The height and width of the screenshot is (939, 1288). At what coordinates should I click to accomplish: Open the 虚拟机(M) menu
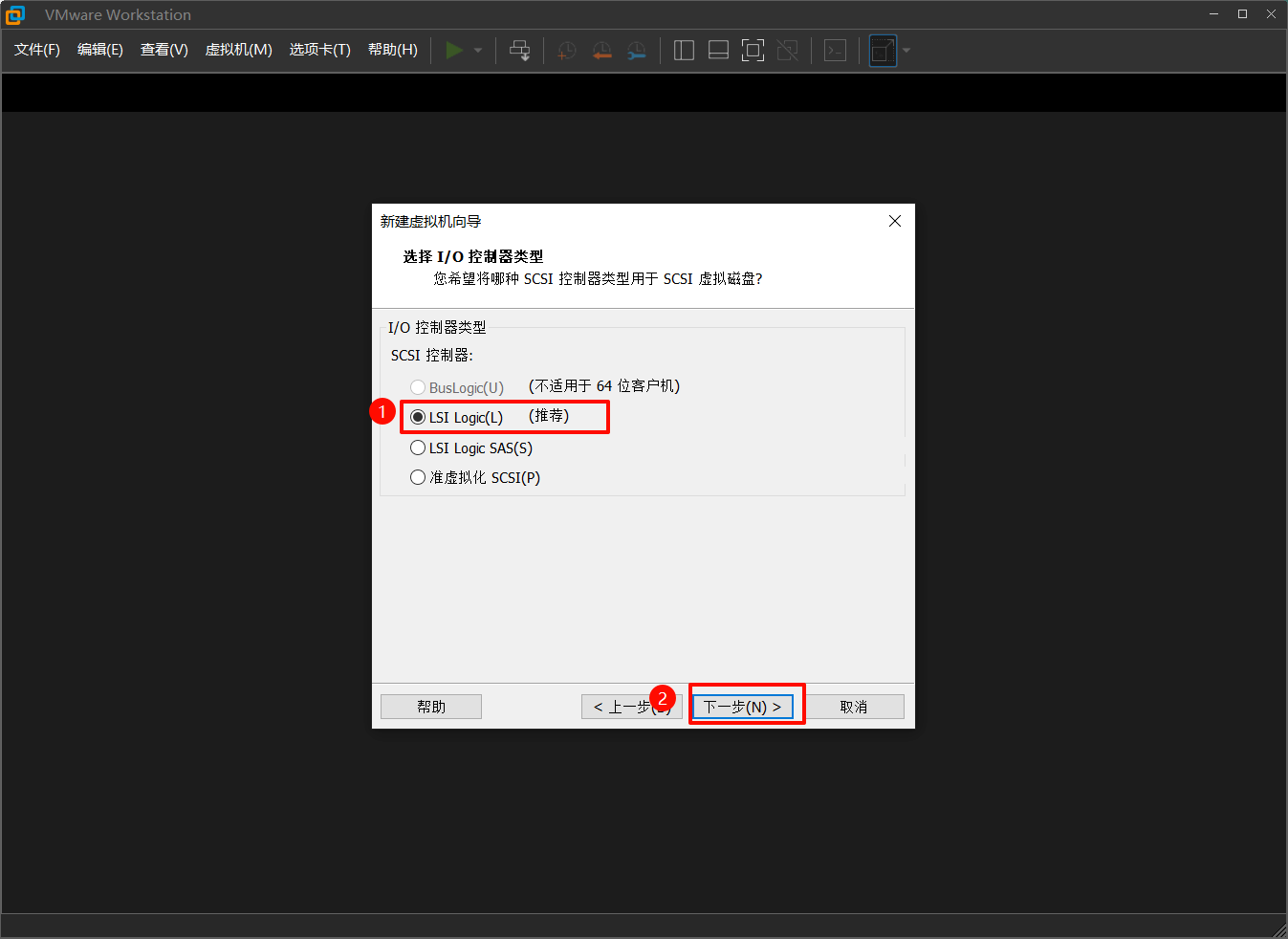click(x=238, y=49)
